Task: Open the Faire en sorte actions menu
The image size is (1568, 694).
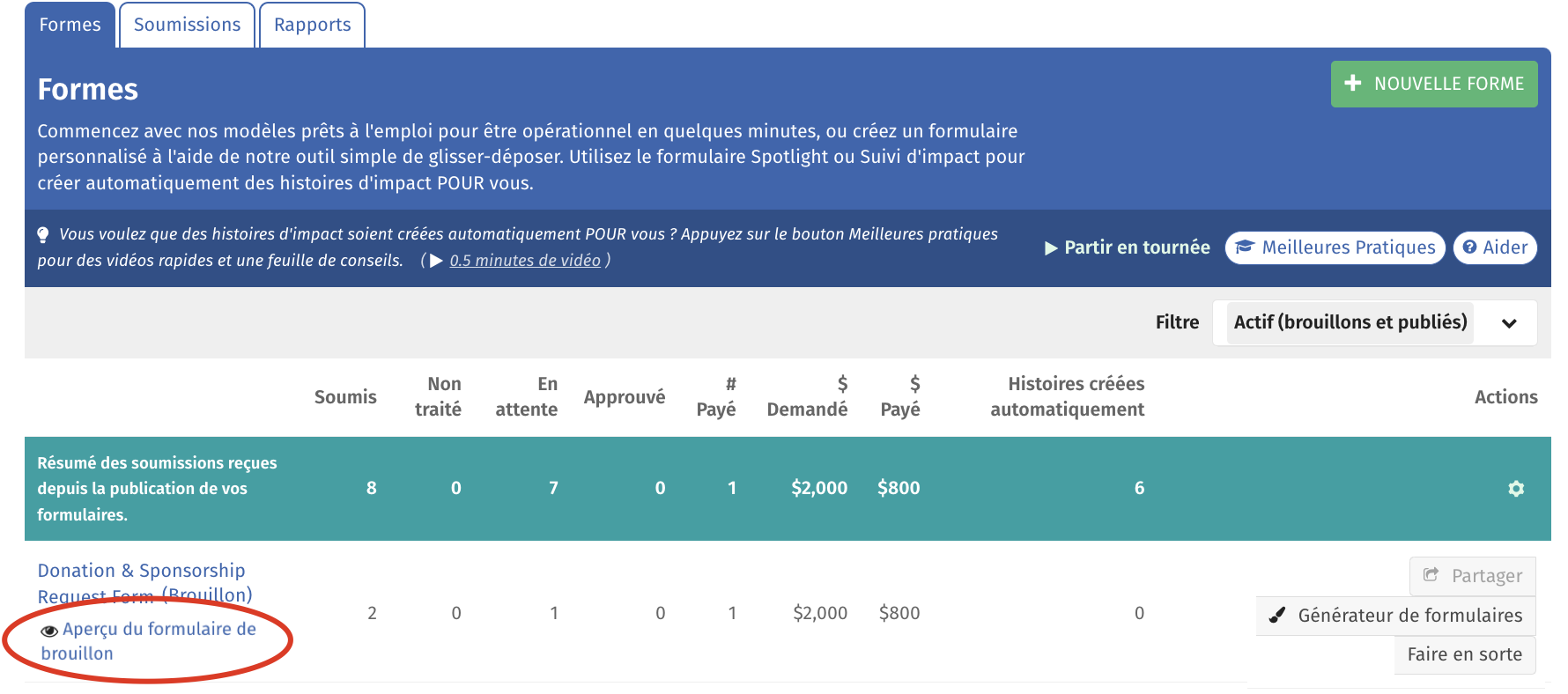Action: point(1465,654)
